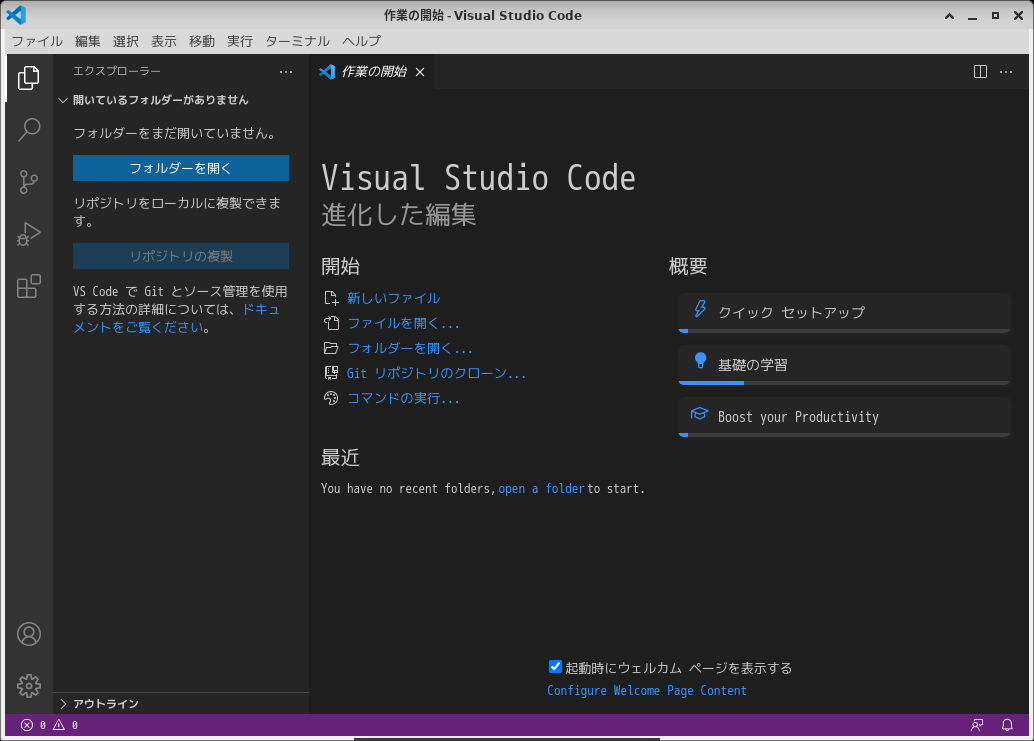The image size is (1034, 741).
Task: Open the ターミナル menu
Action: [x=297, y=42]
